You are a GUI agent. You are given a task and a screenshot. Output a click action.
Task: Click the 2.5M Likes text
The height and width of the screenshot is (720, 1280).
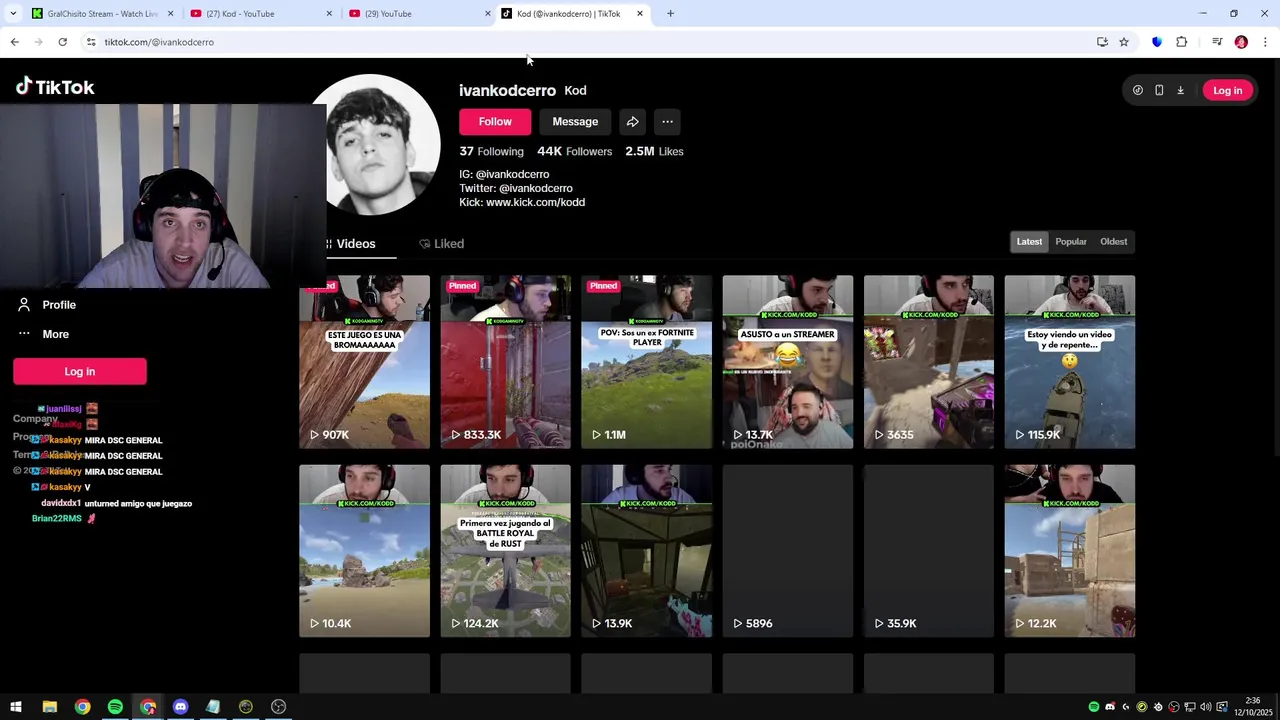click(x=654, y=152)
